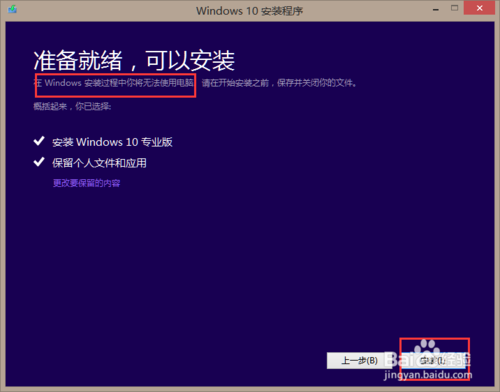This screenshot has width=500, height=392.
Task: Click the Windows 10 setup title bar icon
Action: point(13,9)
